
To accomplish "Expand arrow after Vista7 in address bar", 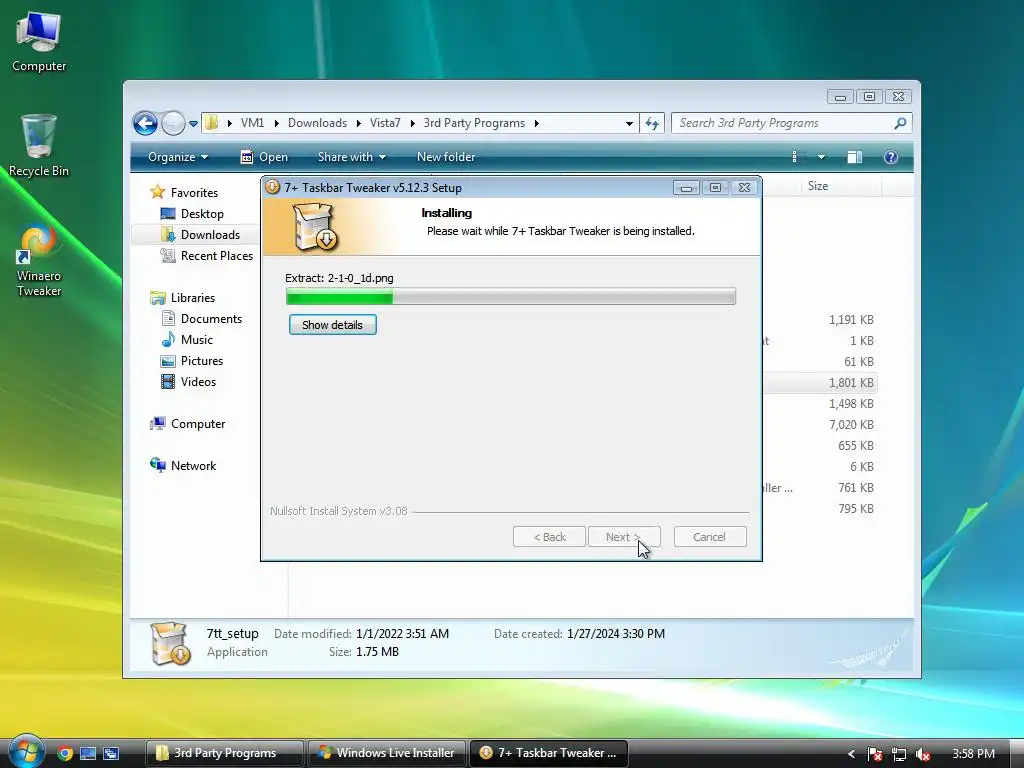I will [412, 123].
